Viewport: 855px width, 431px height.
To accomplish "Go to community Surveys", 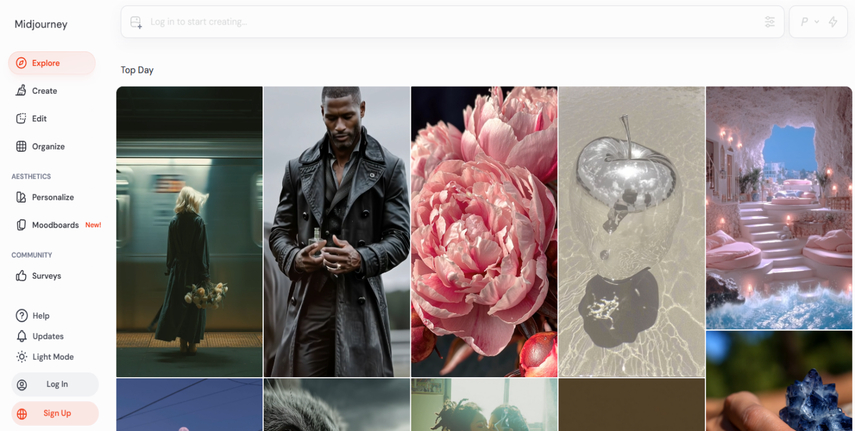I will pyautogui.click(x=46, y=276).
